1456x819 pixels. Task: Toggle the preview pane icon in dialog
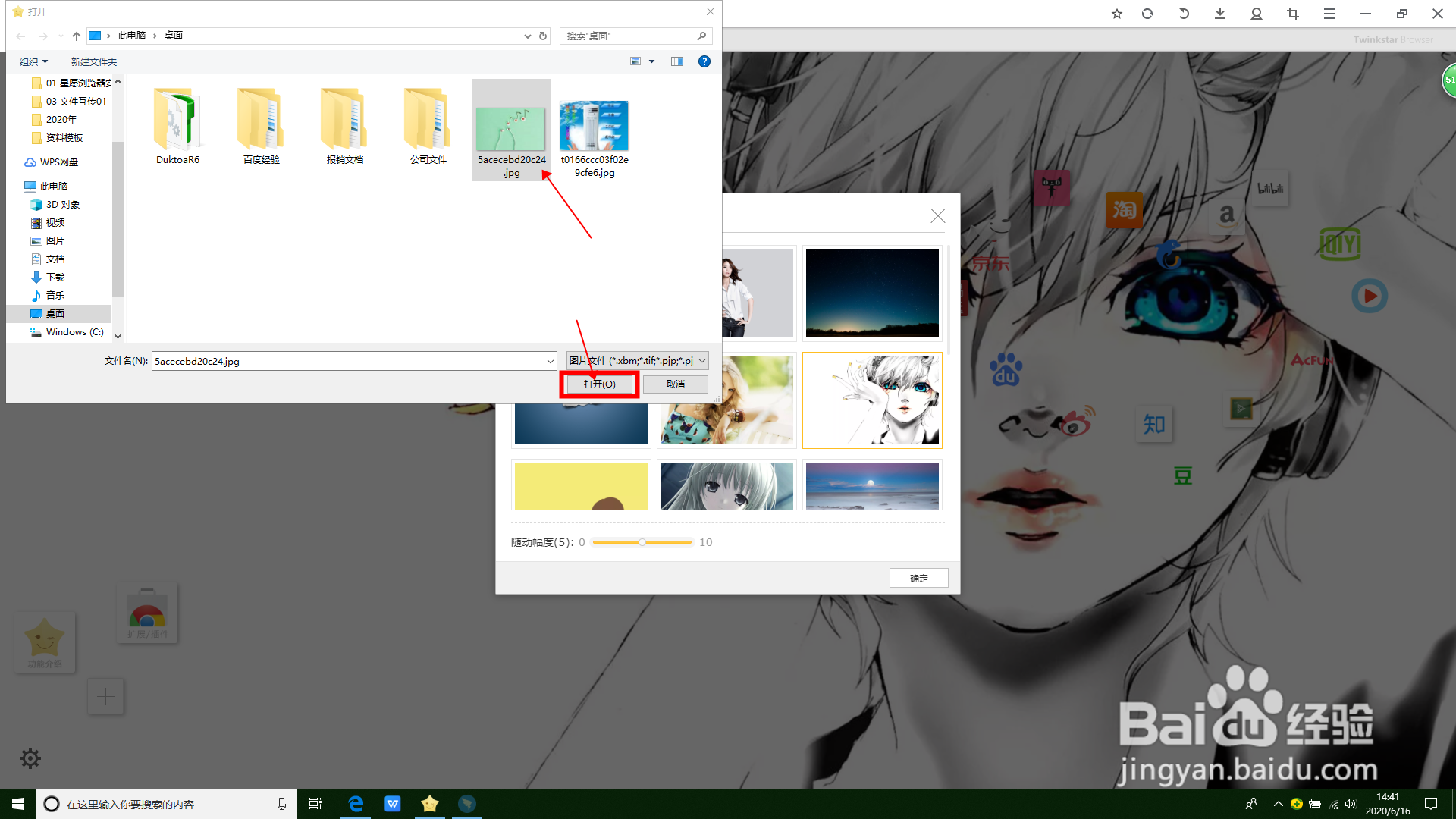pos(677,61)
